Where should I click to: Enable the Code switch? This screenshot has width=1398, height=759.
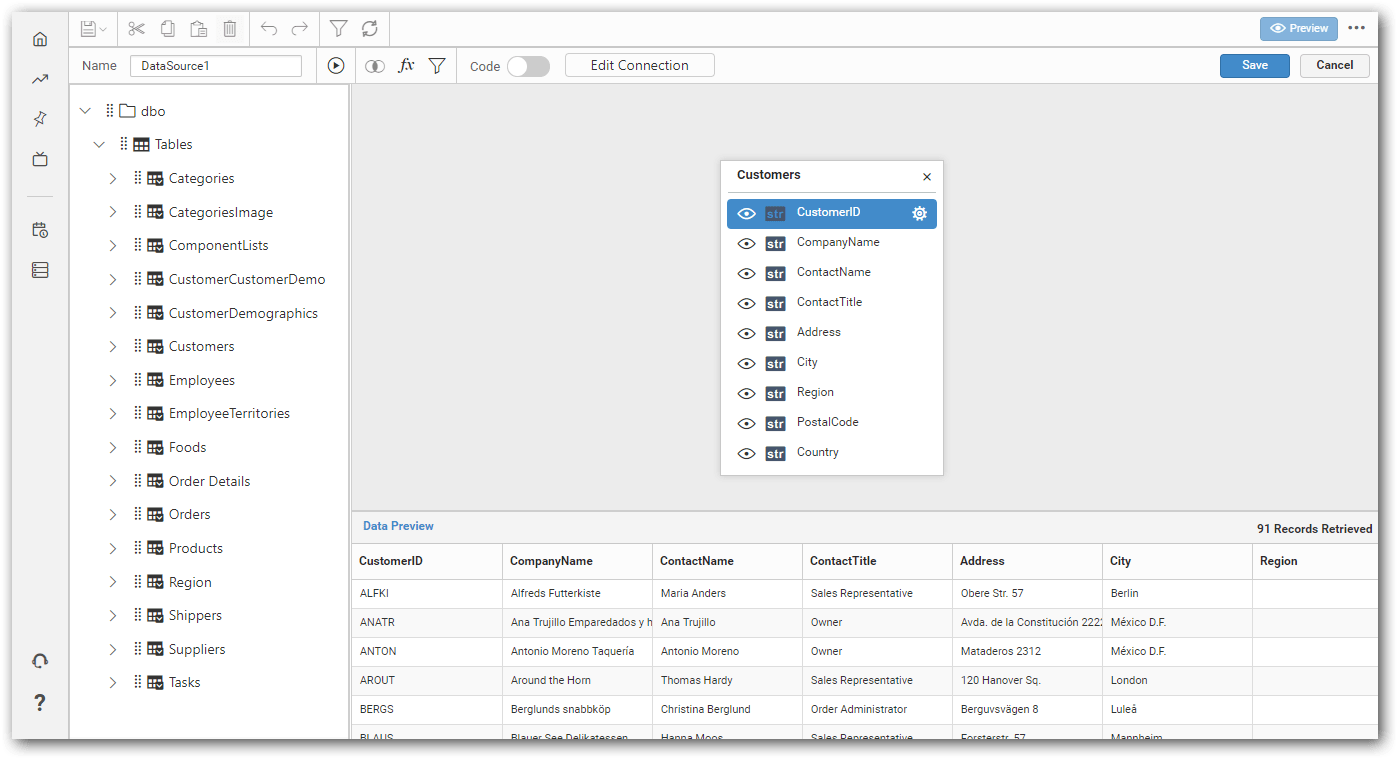click(528, 65)
